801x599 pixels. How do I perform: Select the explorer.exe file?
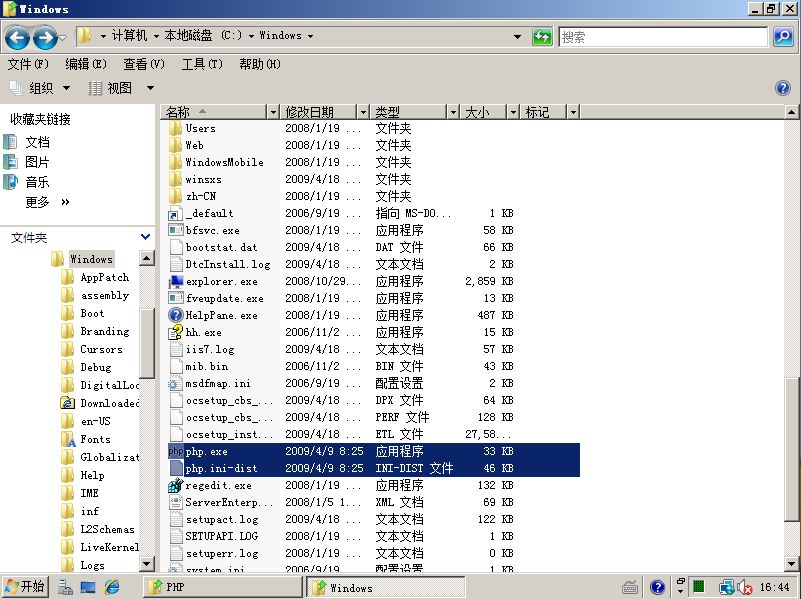click(x=221, y=281)
